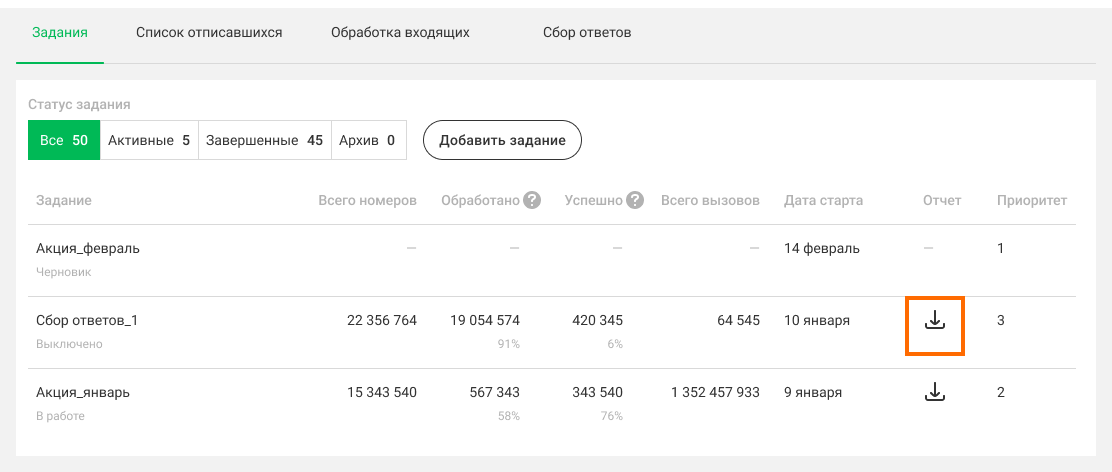The width and height of the screenshot is (1112, 472).
Task: Open the Акция_февраль task
Action: pyautogui.click(x=88, y=249)
